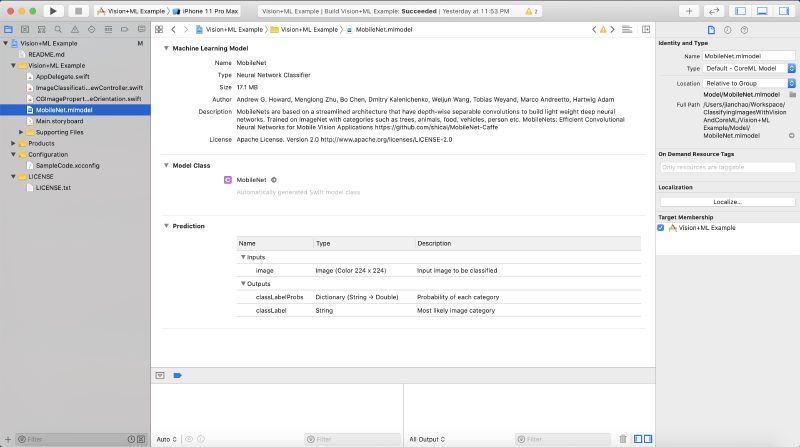
Task: Choose the Vision+ML Example scheme
Action: tap(131, 11)
